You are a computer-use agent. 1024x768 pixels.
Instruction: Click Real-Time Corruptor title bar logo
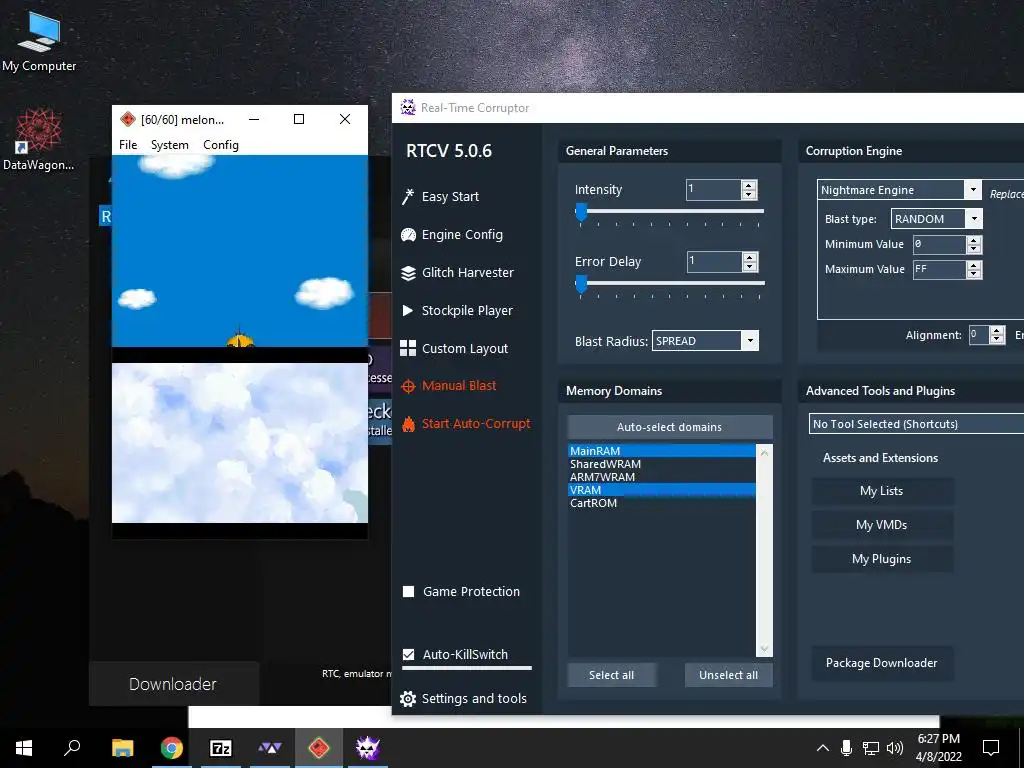(x=408, y=108)
